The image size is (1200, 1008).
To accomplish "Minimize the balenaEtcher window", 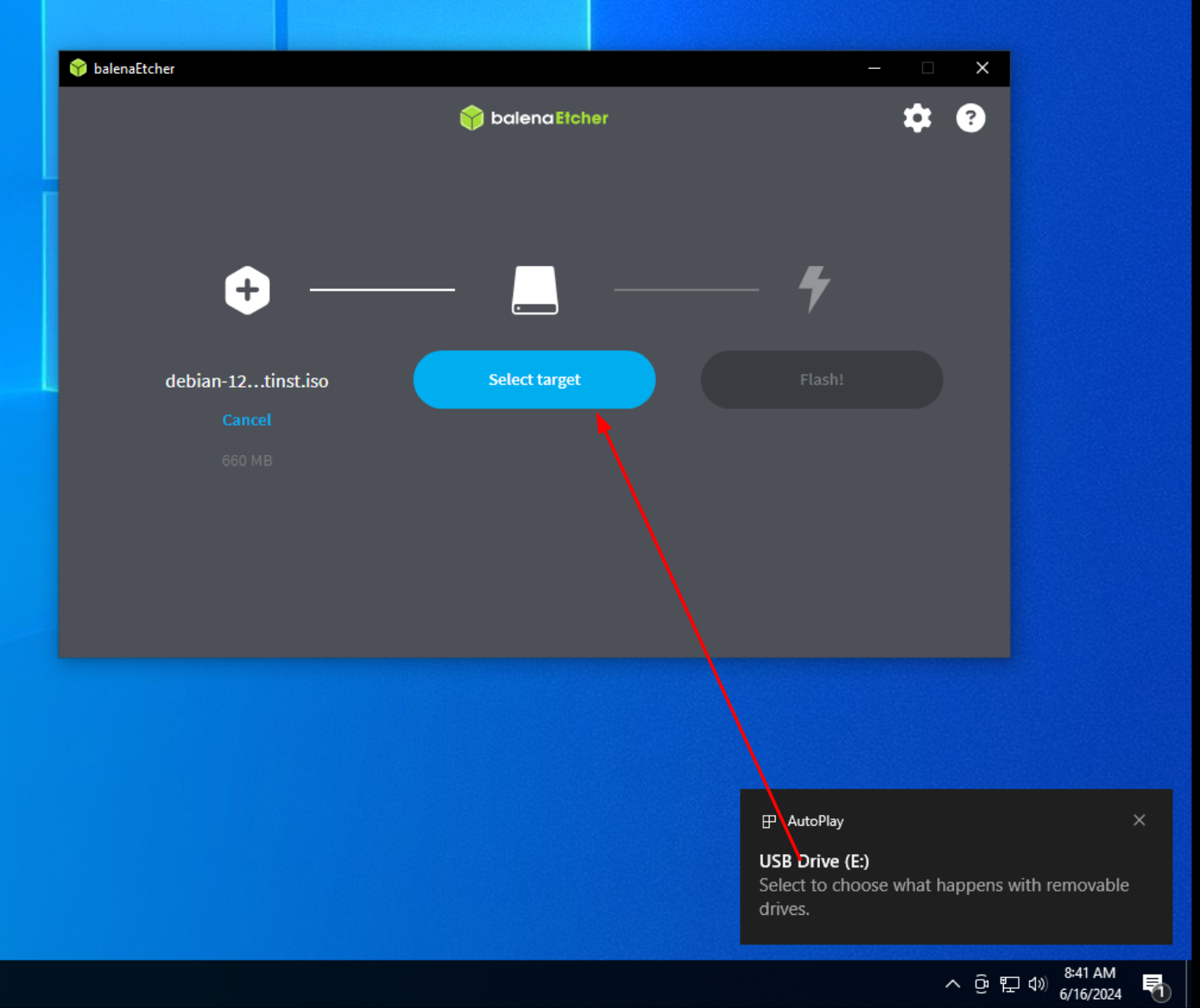I will (874, 68).
